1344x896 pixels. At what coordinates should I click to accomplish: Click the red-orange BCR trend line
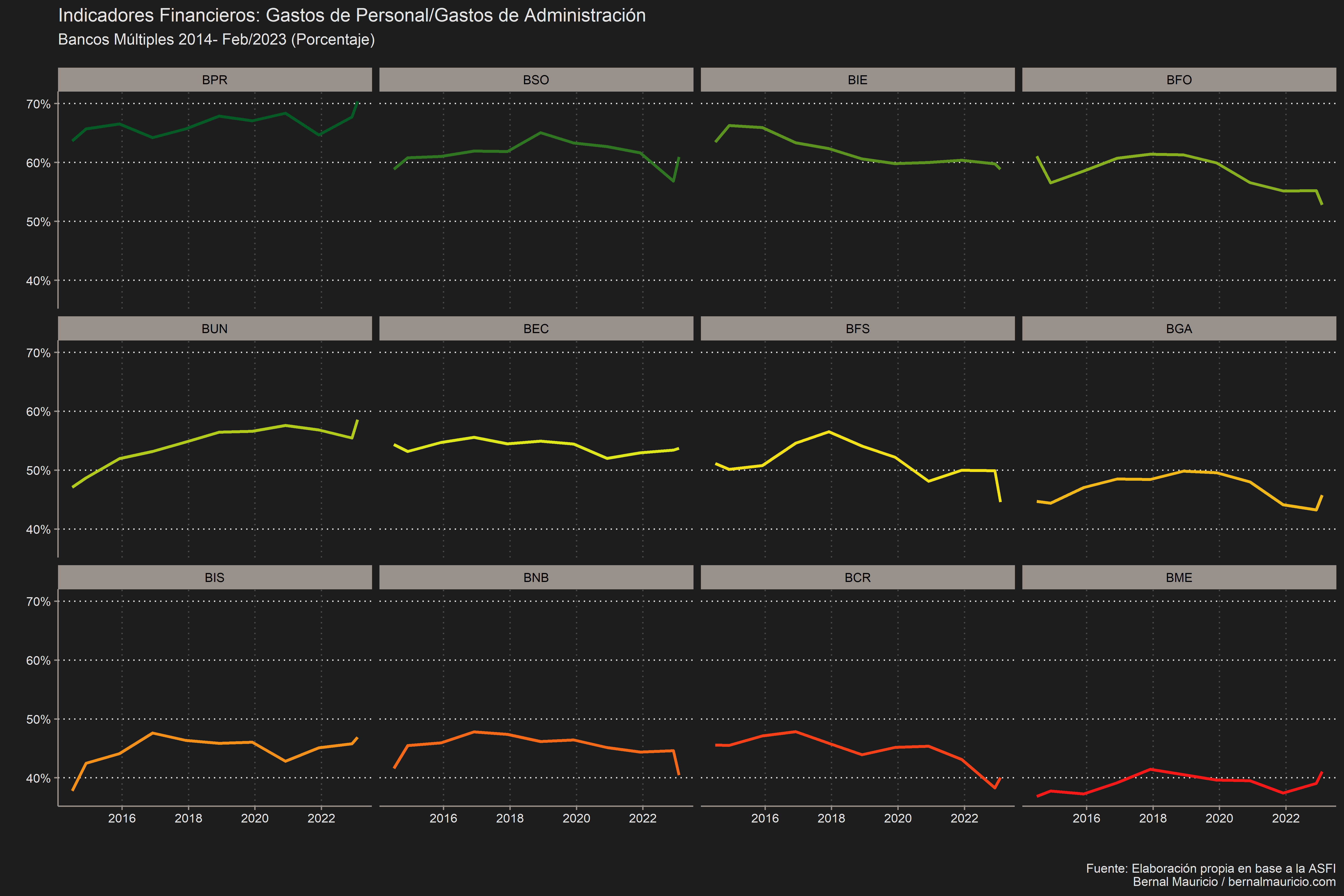pyautogui.click(x=862, y=755)
